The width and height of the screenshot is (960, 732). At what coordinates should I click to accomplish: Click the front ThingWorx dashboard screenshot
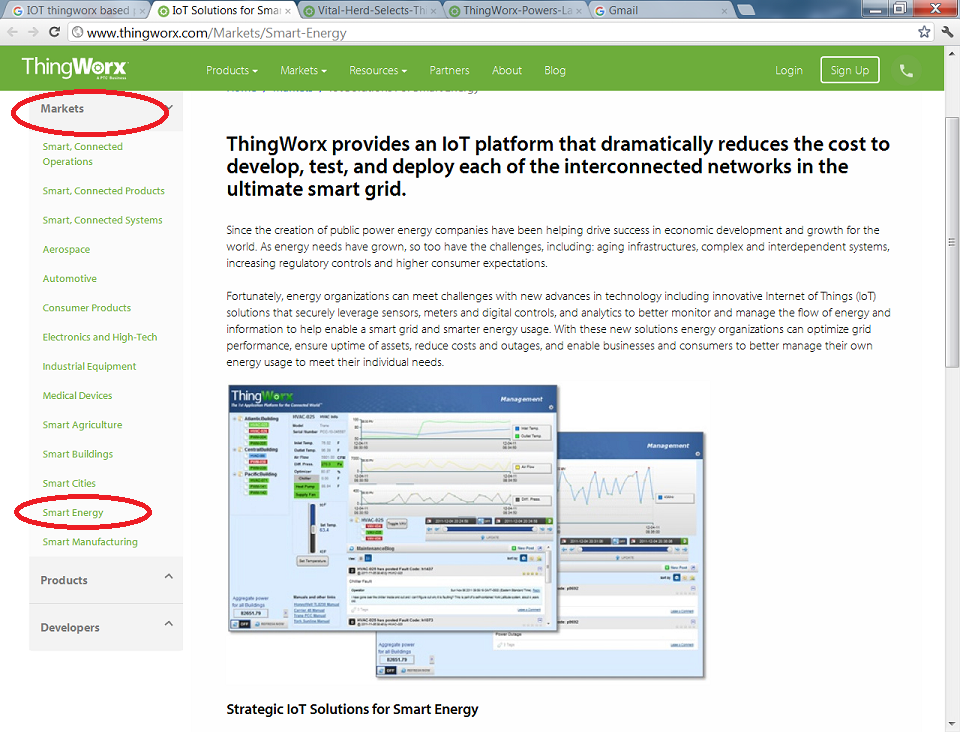392,508
